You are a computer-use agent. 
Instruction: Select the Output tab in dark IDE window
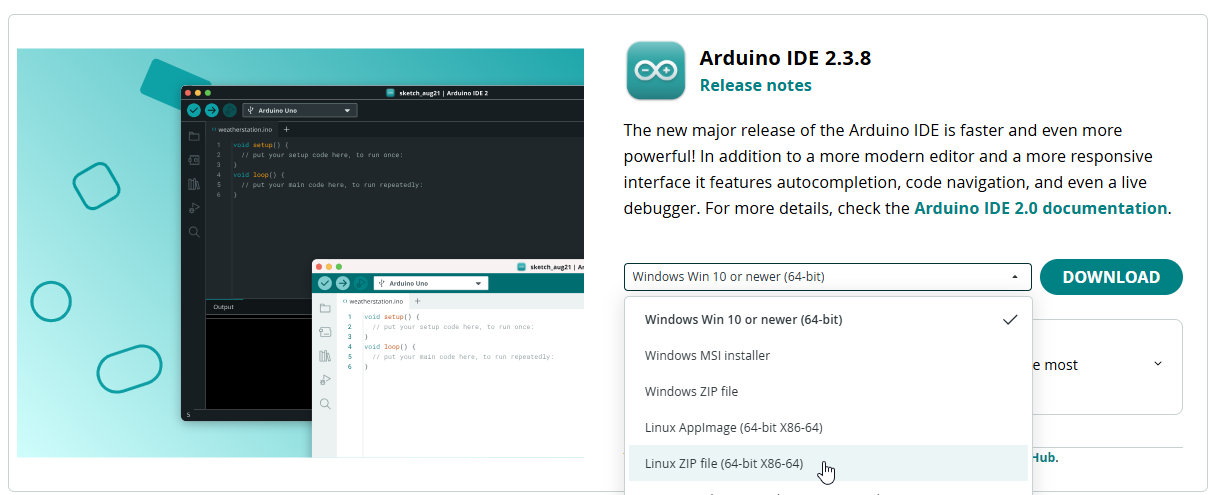coord(223,307)
